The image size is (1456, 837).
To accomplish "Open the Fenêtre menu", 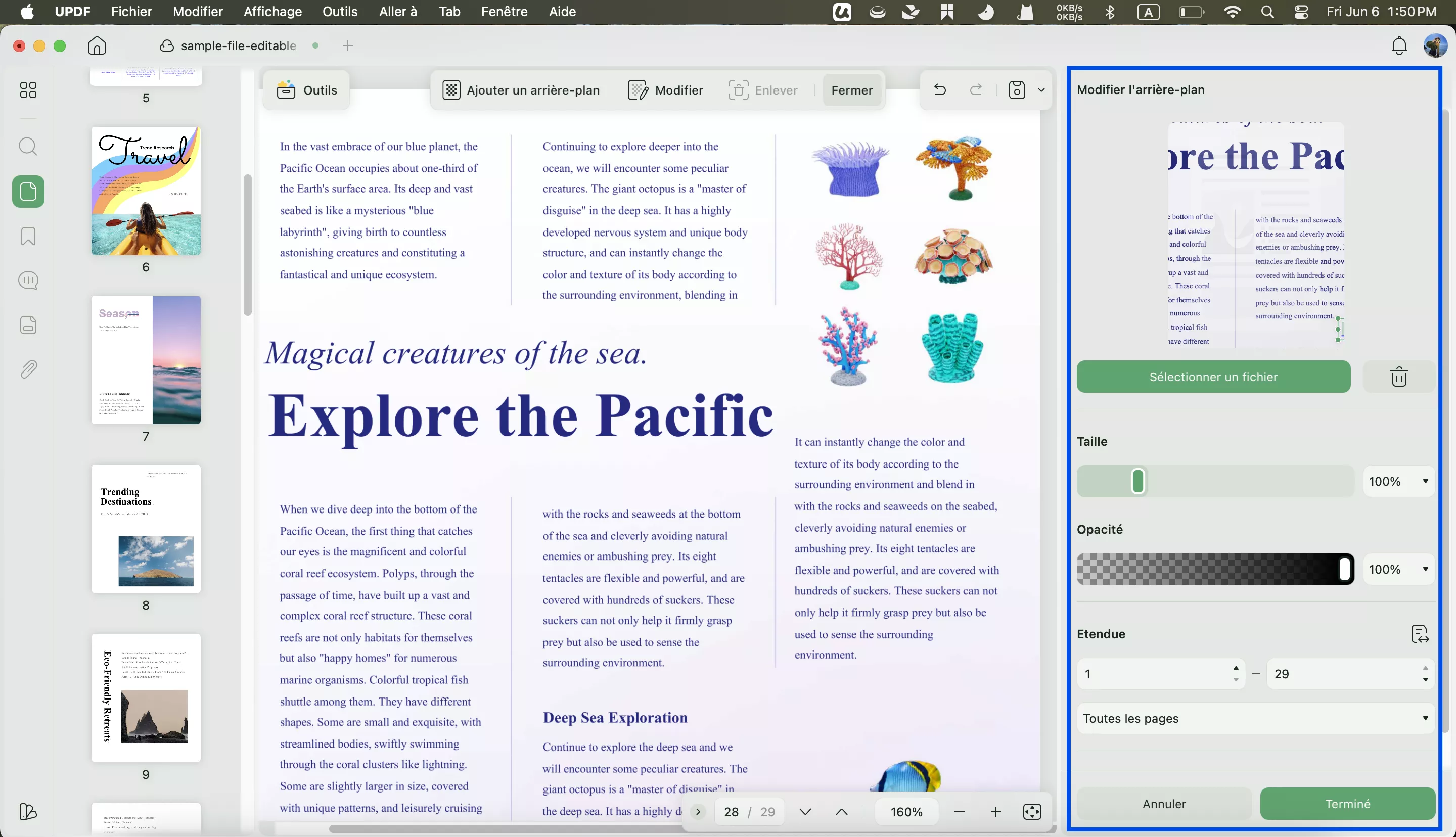I will (x=504, y=12).
